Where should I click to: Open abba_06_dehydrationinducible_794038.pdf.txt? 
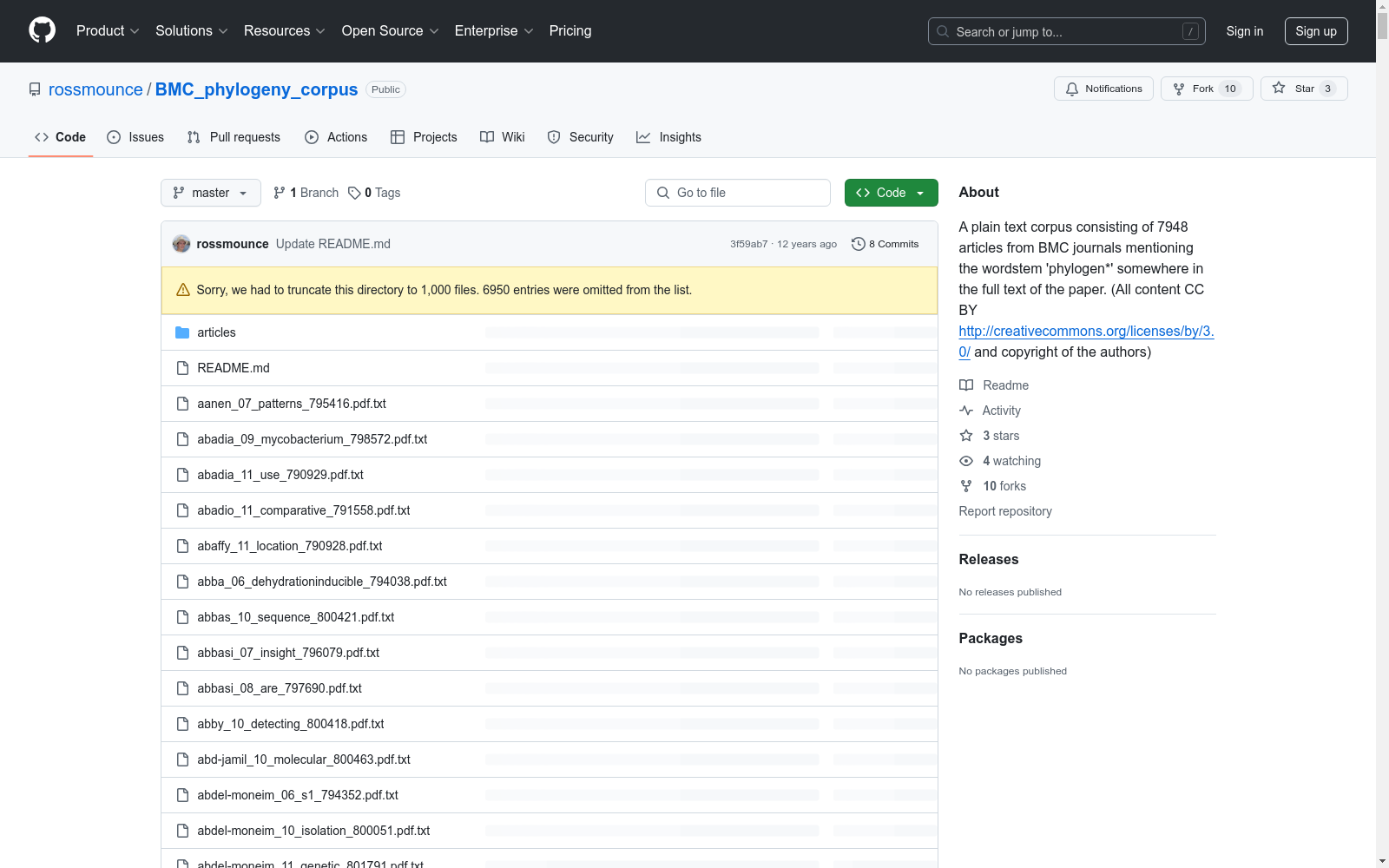(x=322, y=582)
